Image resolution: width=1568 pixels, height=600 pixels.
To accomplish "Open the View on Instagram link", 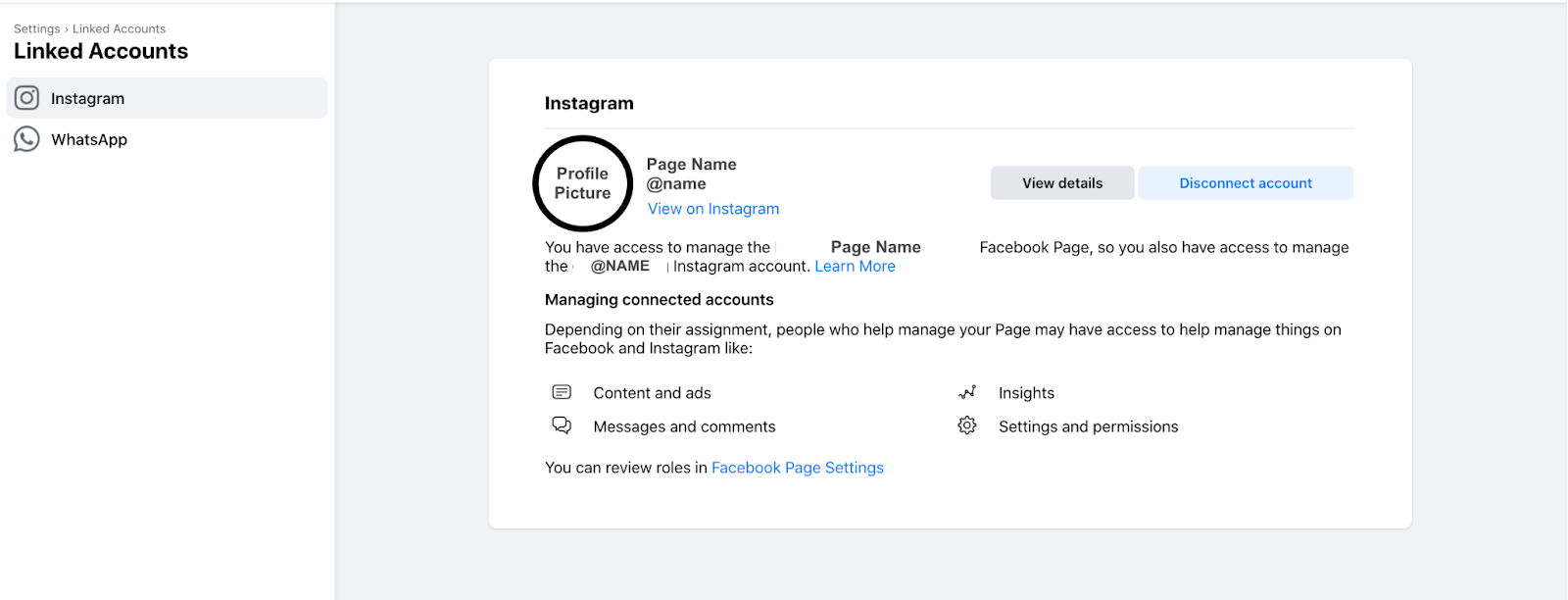I will [x=713, y=209].
